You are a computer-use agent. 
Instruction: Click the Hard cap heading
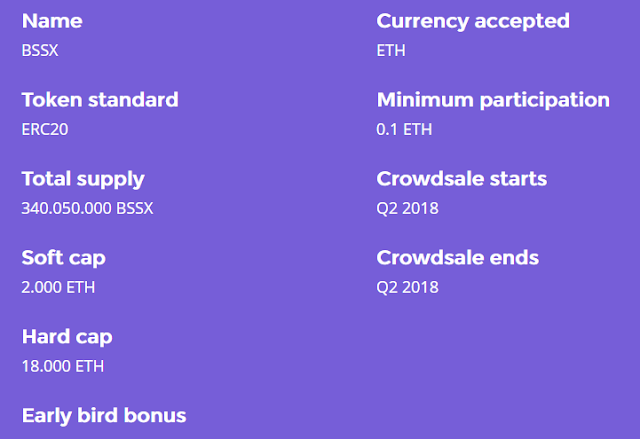[67, 337]
